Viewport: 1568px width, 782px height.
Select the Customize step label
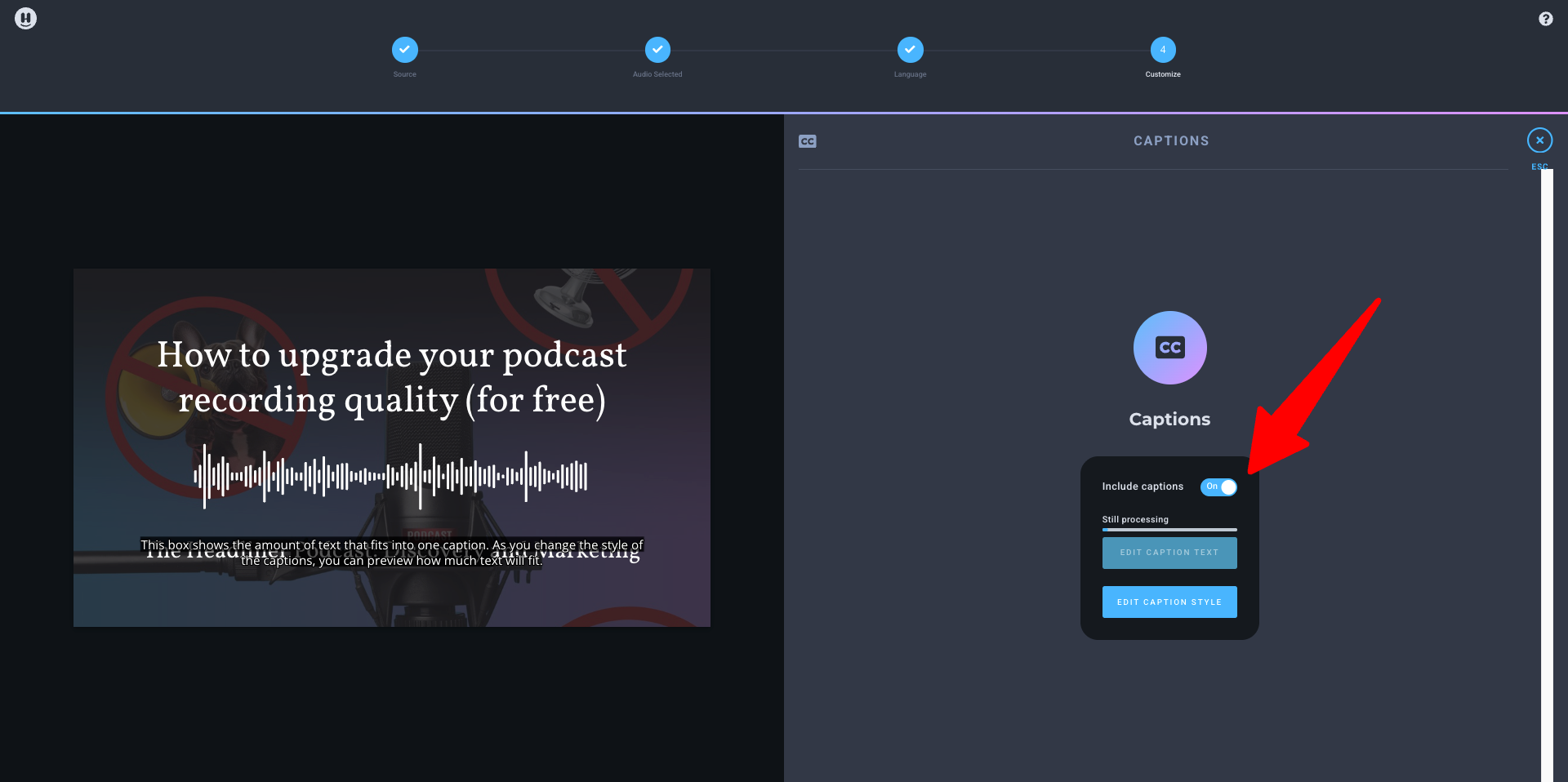tap(1162, 74)
